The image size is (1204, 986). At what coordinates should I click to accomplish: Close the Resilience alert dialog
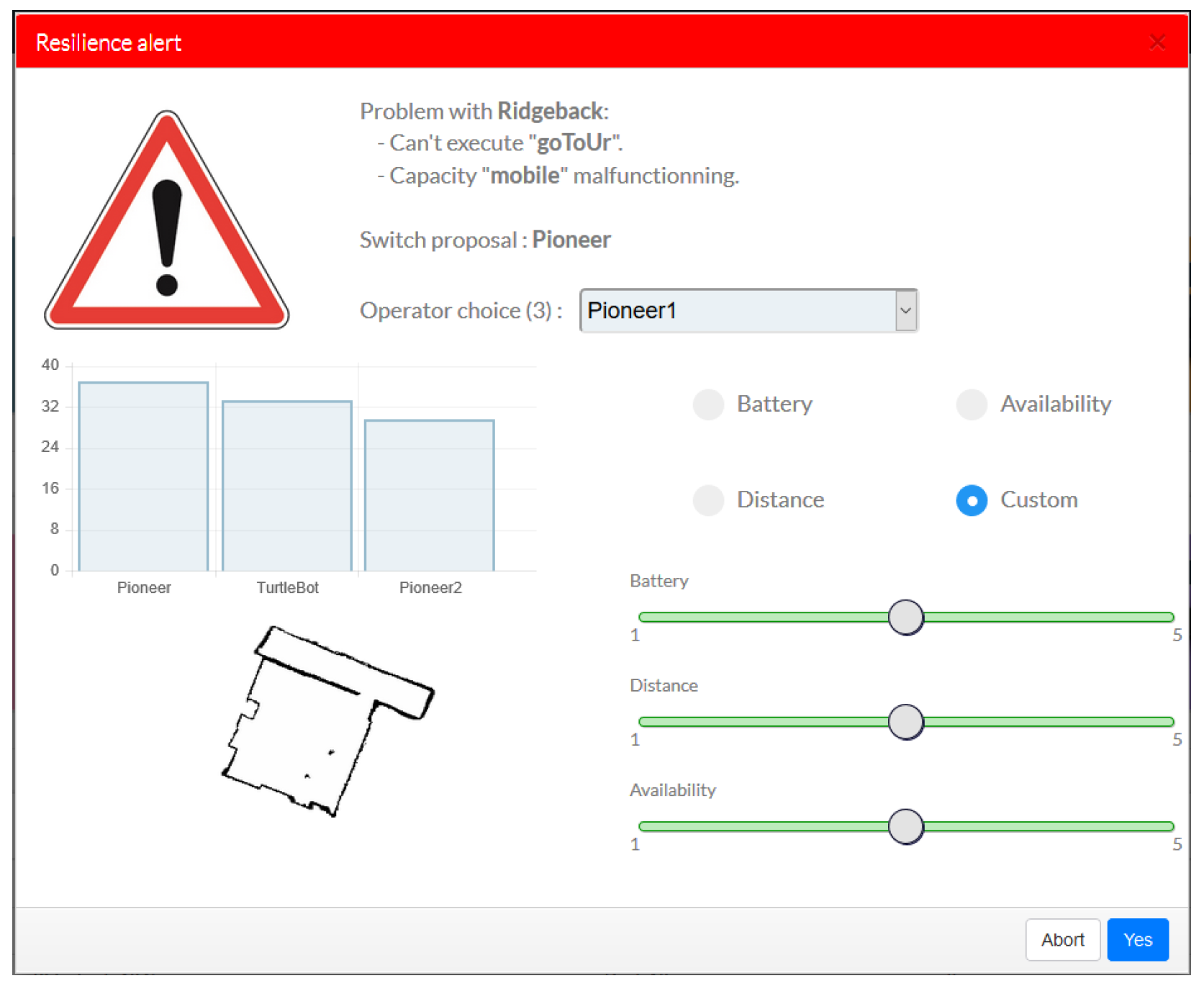[1157, 42]
